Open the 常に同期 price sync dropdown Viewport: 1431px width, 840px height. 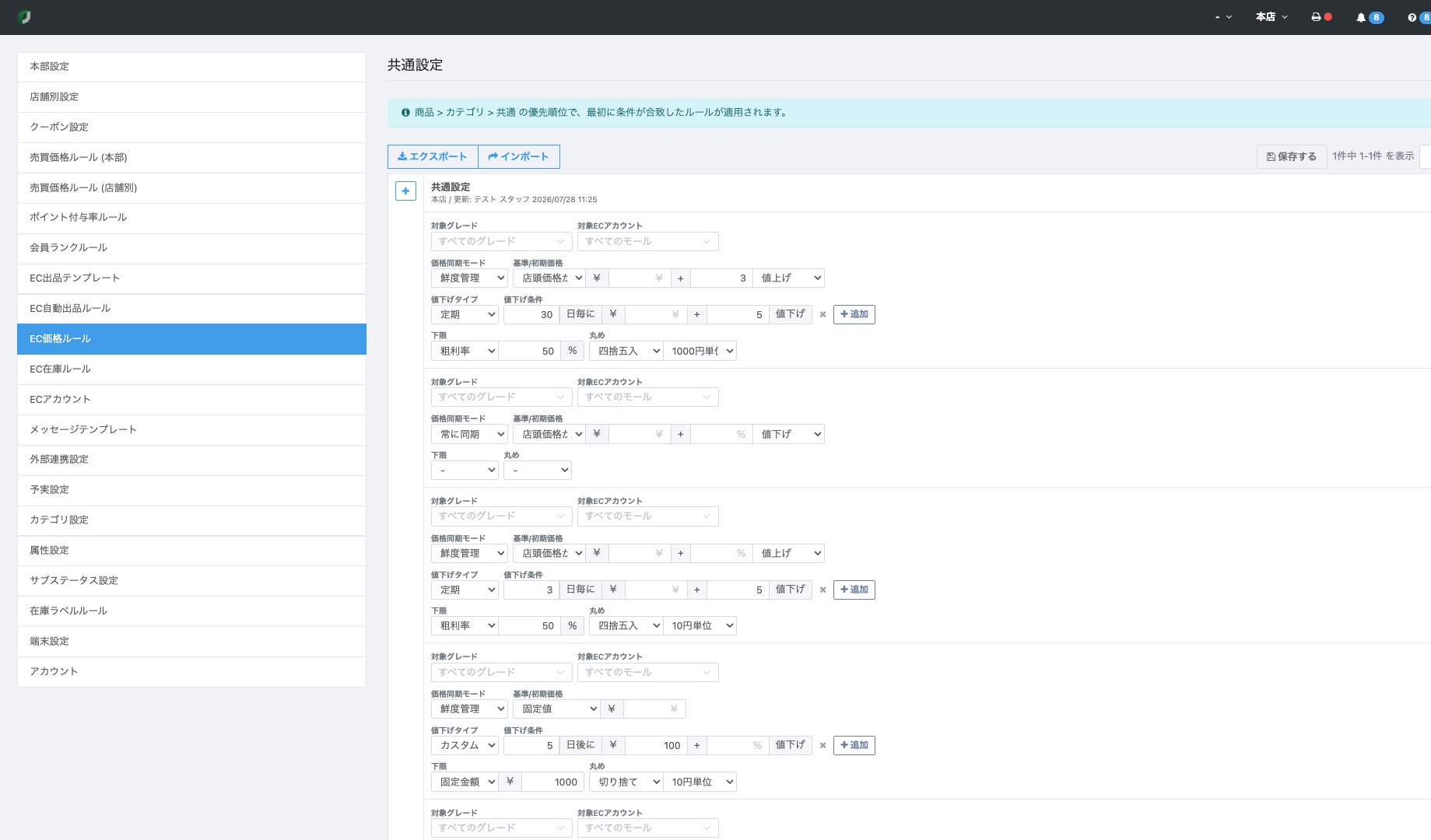(x=469, y=435)
